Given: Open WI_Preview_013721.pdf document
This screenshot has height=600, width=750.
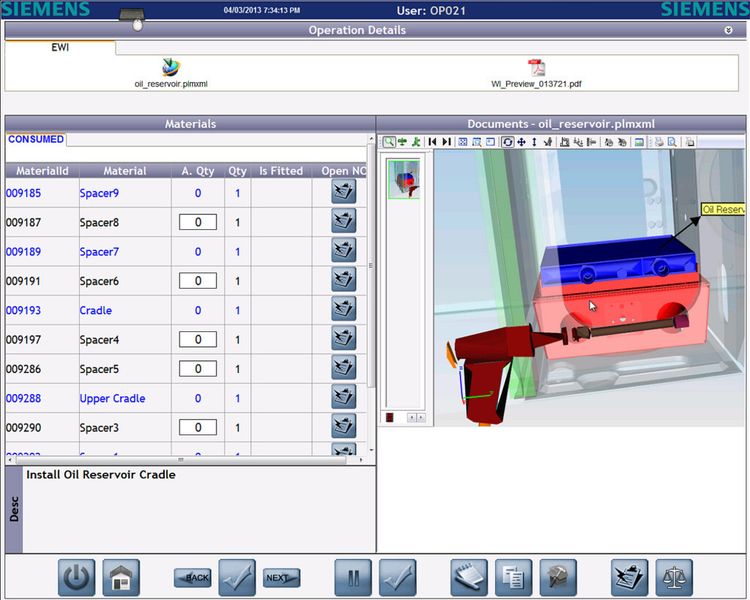Looking at the screenshot, I should pyautogui.click(x=536, y=73).
